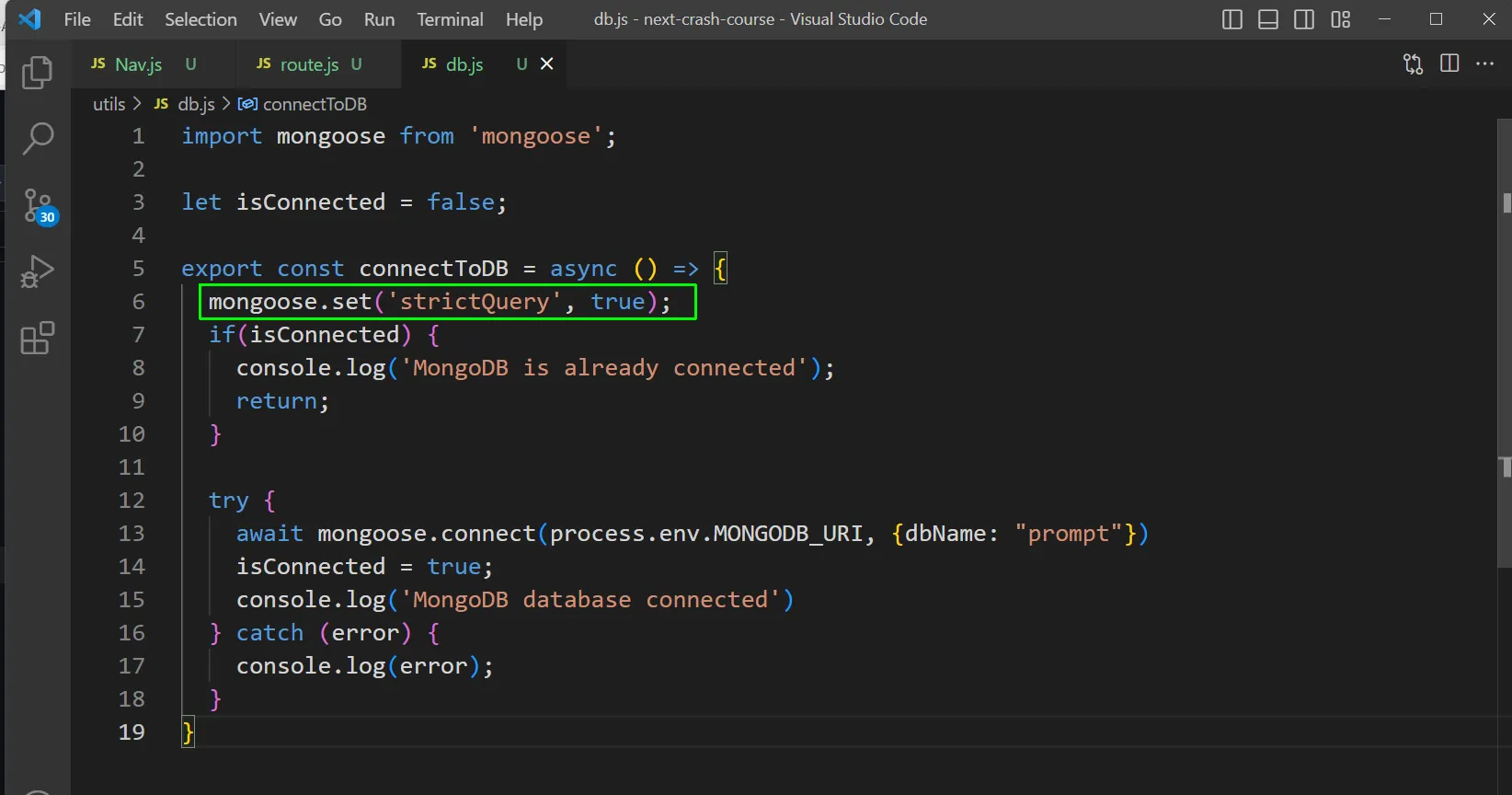Open the Extensions view
Image resolution: width=1512 pixels, height=795 pixels.
(37, 339)
